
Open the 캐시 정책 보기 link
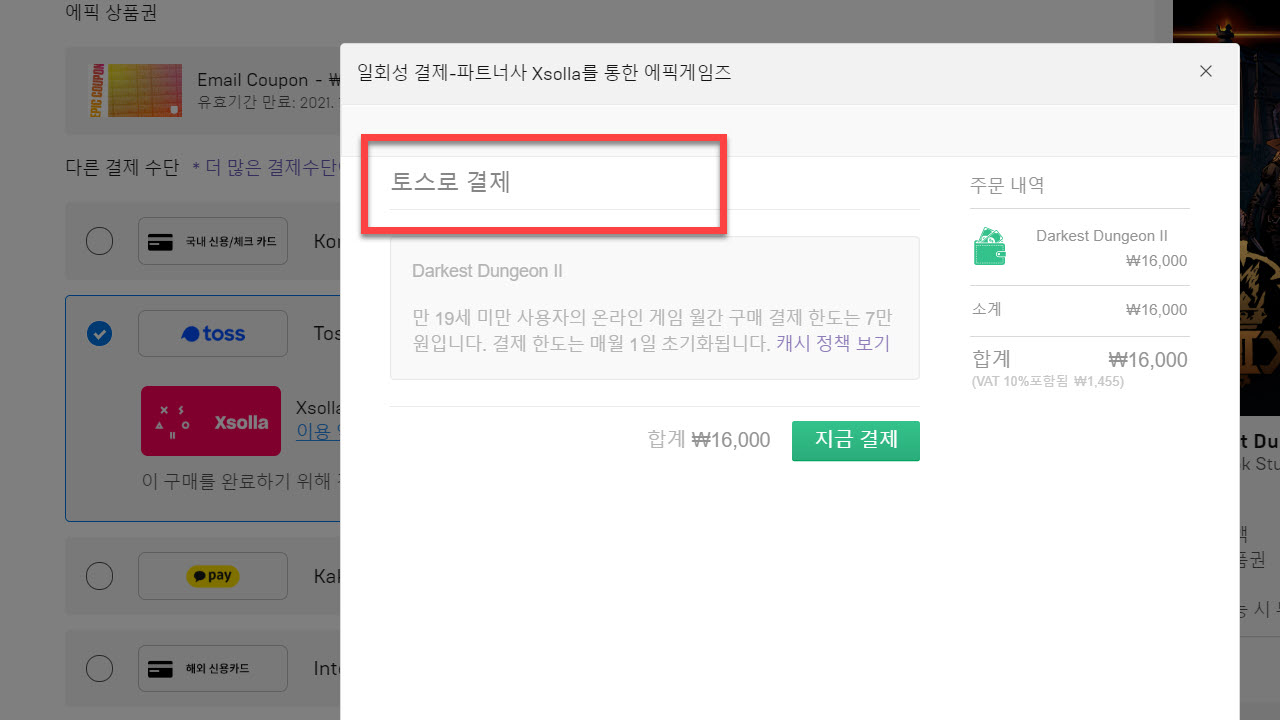point(833,343)
